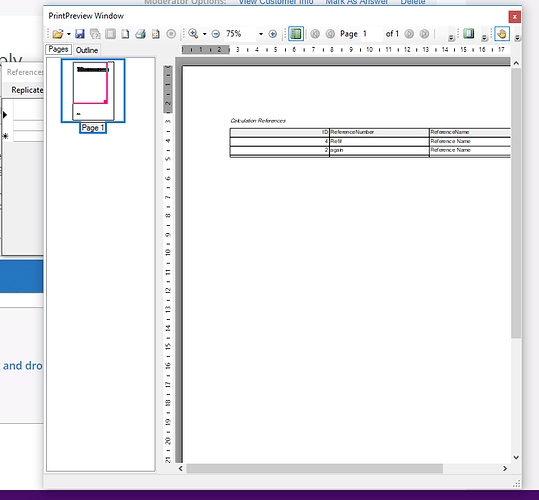Toggle the hand pan tool

tap(502, 34)
